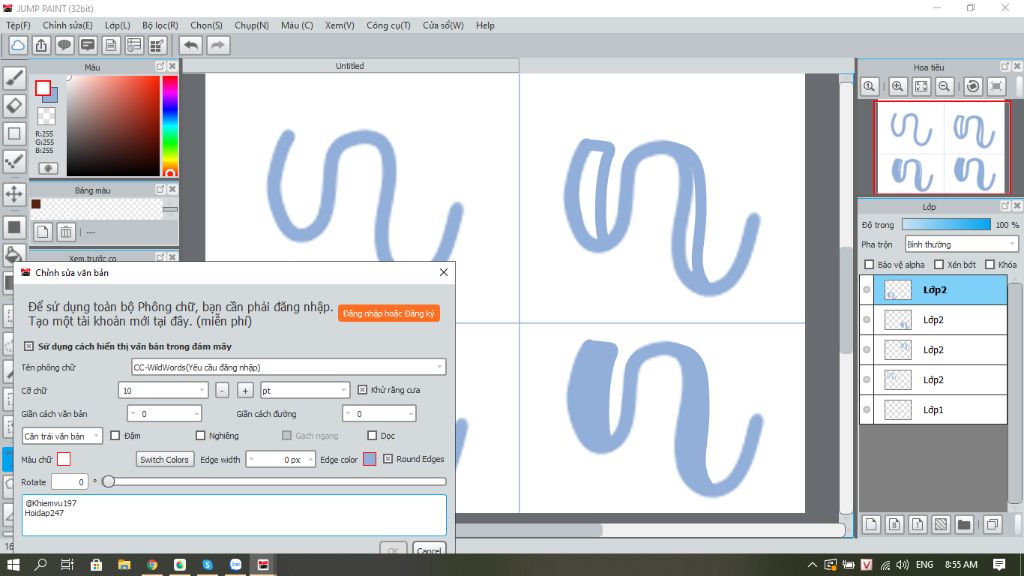Open the Giãn cách đường line spacing dropdown
1024x576 pixels.
tap(379, 413)
